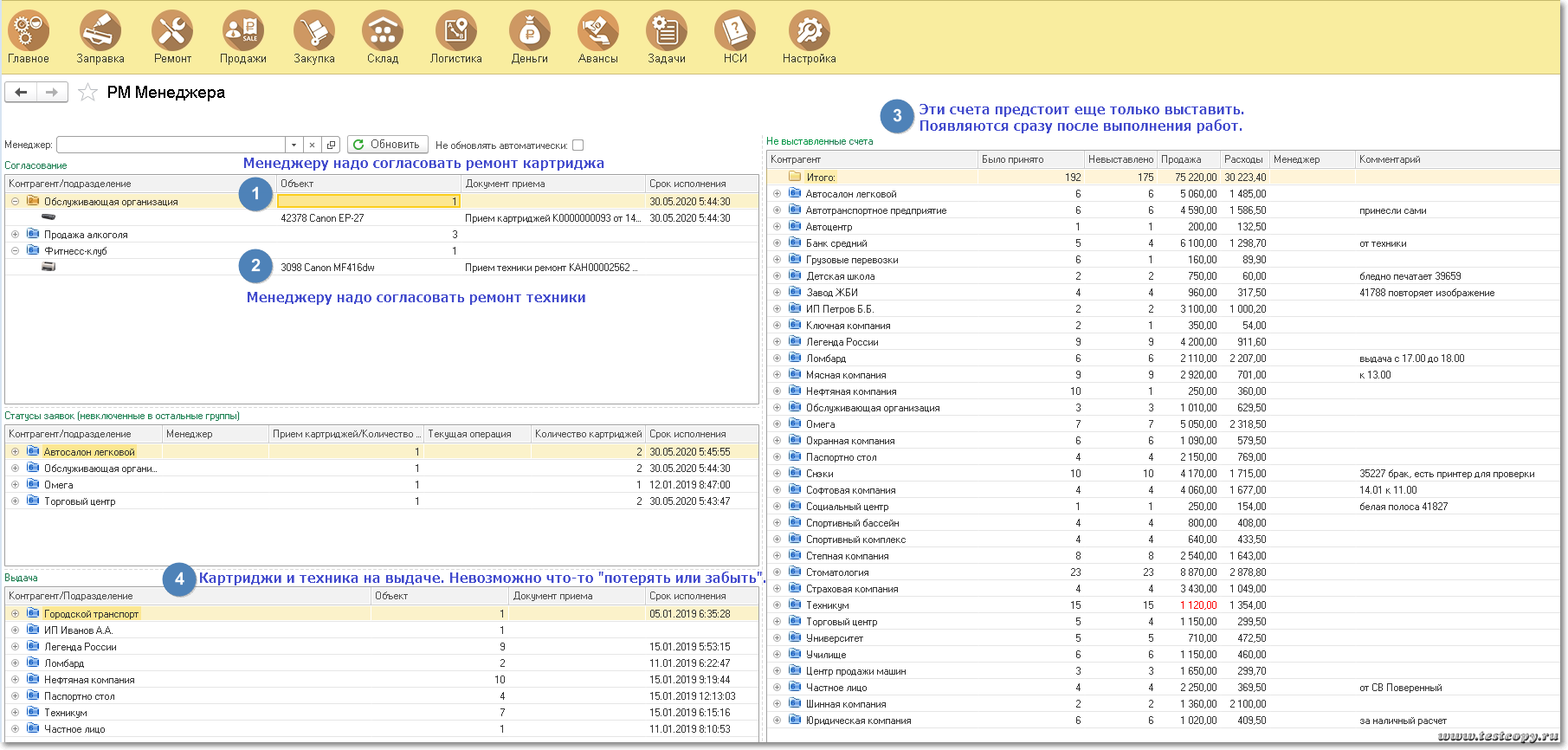Open the Логистика section icon
This screenshot has width=1568, height=750.
coord(455,32)
